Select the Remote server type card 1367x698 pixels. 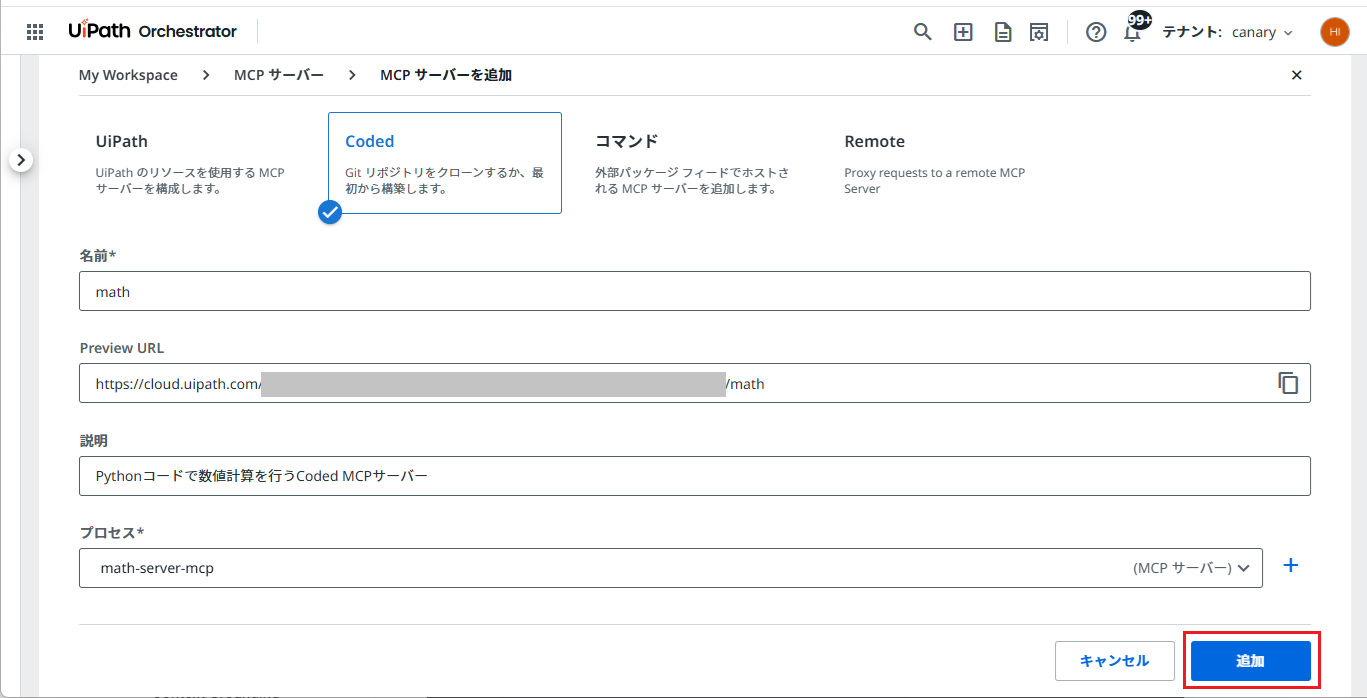[x=944, y=163]
